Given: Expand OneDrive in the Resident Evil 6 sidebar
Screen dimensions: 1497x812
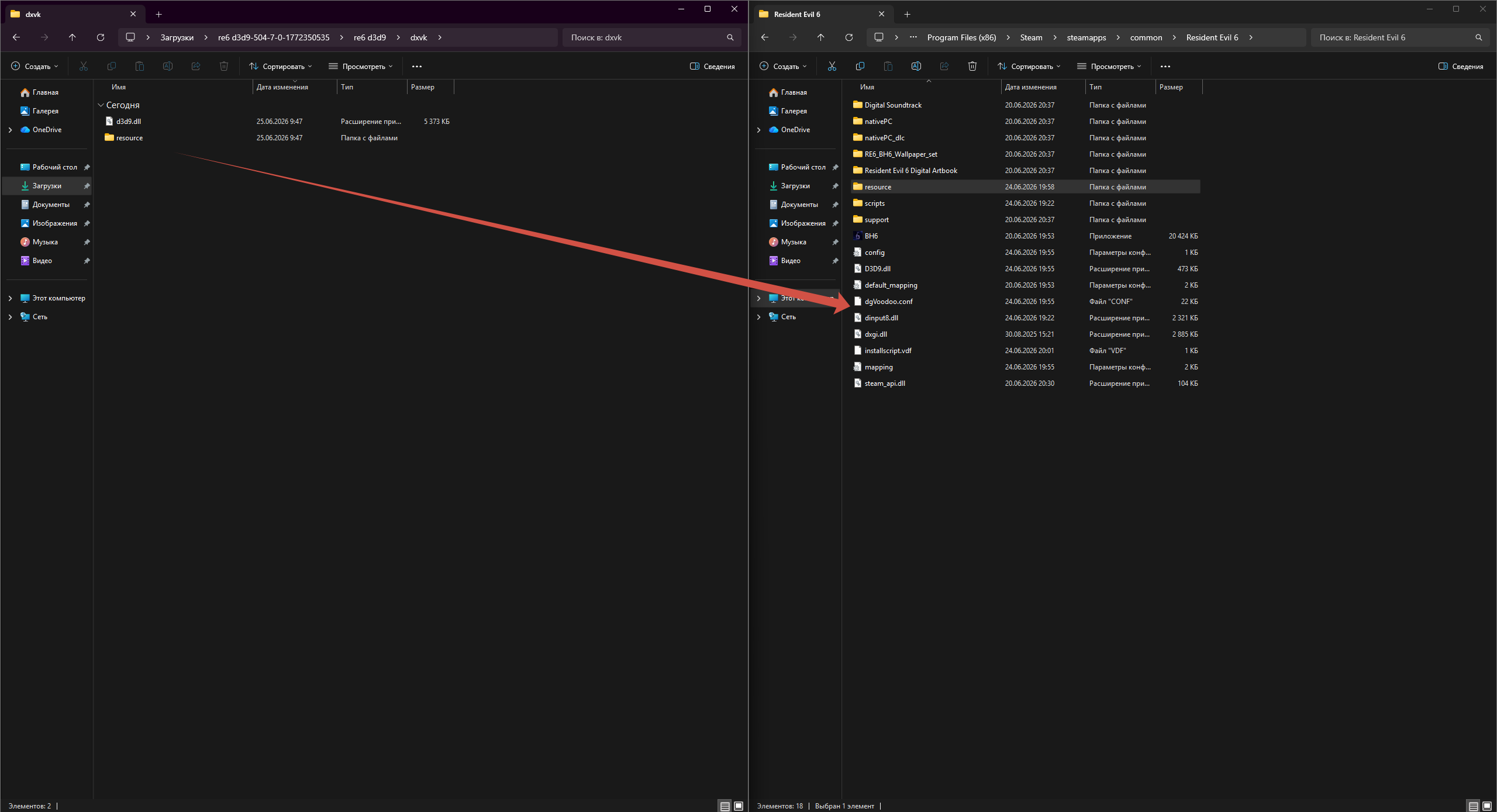Looking at the screenshot, I should click(758, 130).
